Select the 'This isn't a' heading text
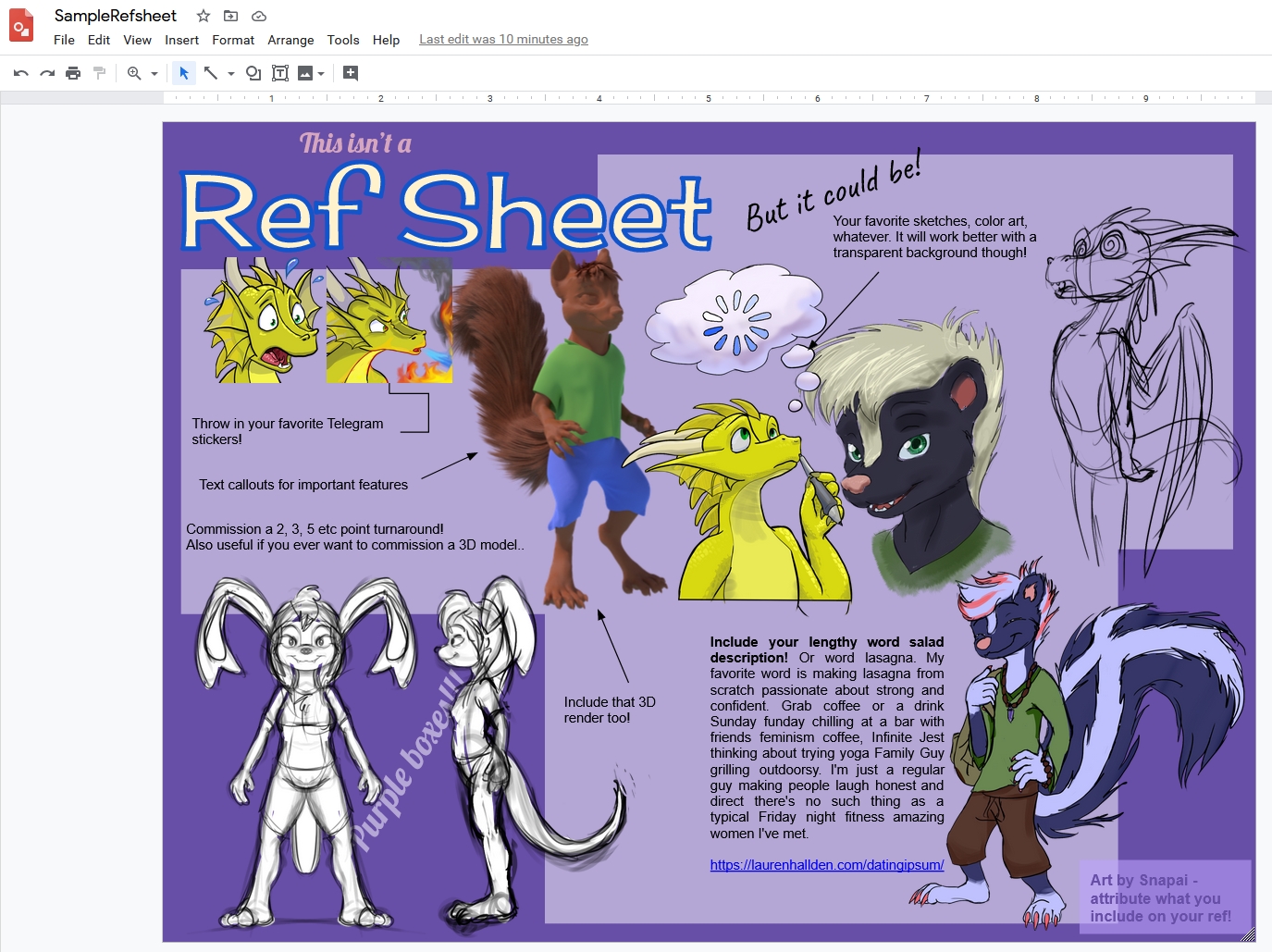1272x952 pixels. point(355,143)
